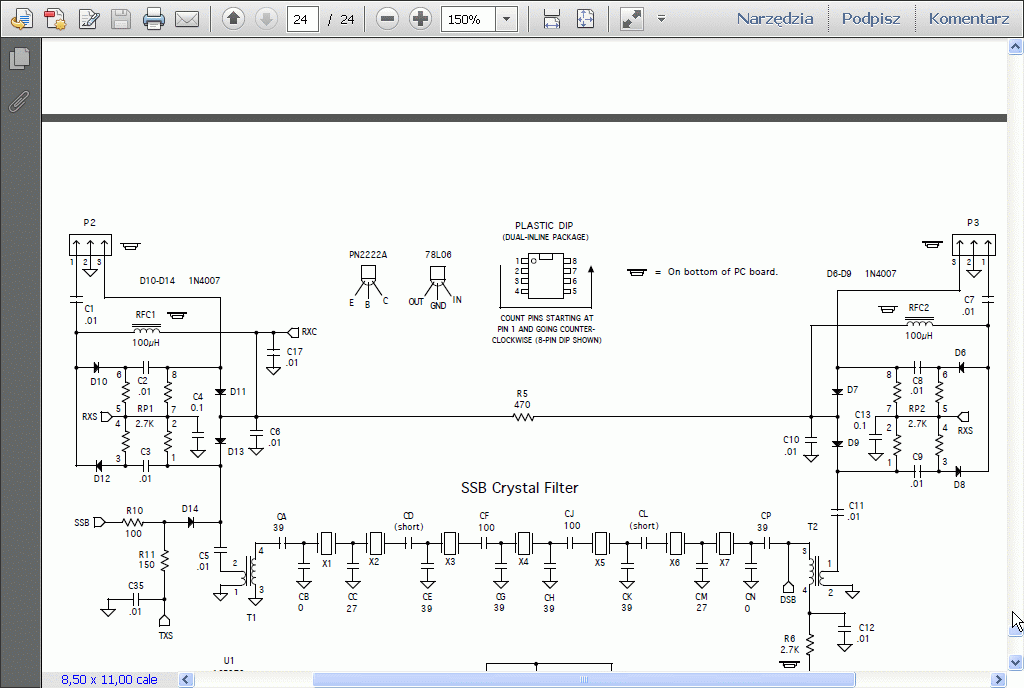Image resolution: width=1024 pixels, height=688 pixels.
Task: Go to the previous page using up arrow
Action: (x=233, y=18)
